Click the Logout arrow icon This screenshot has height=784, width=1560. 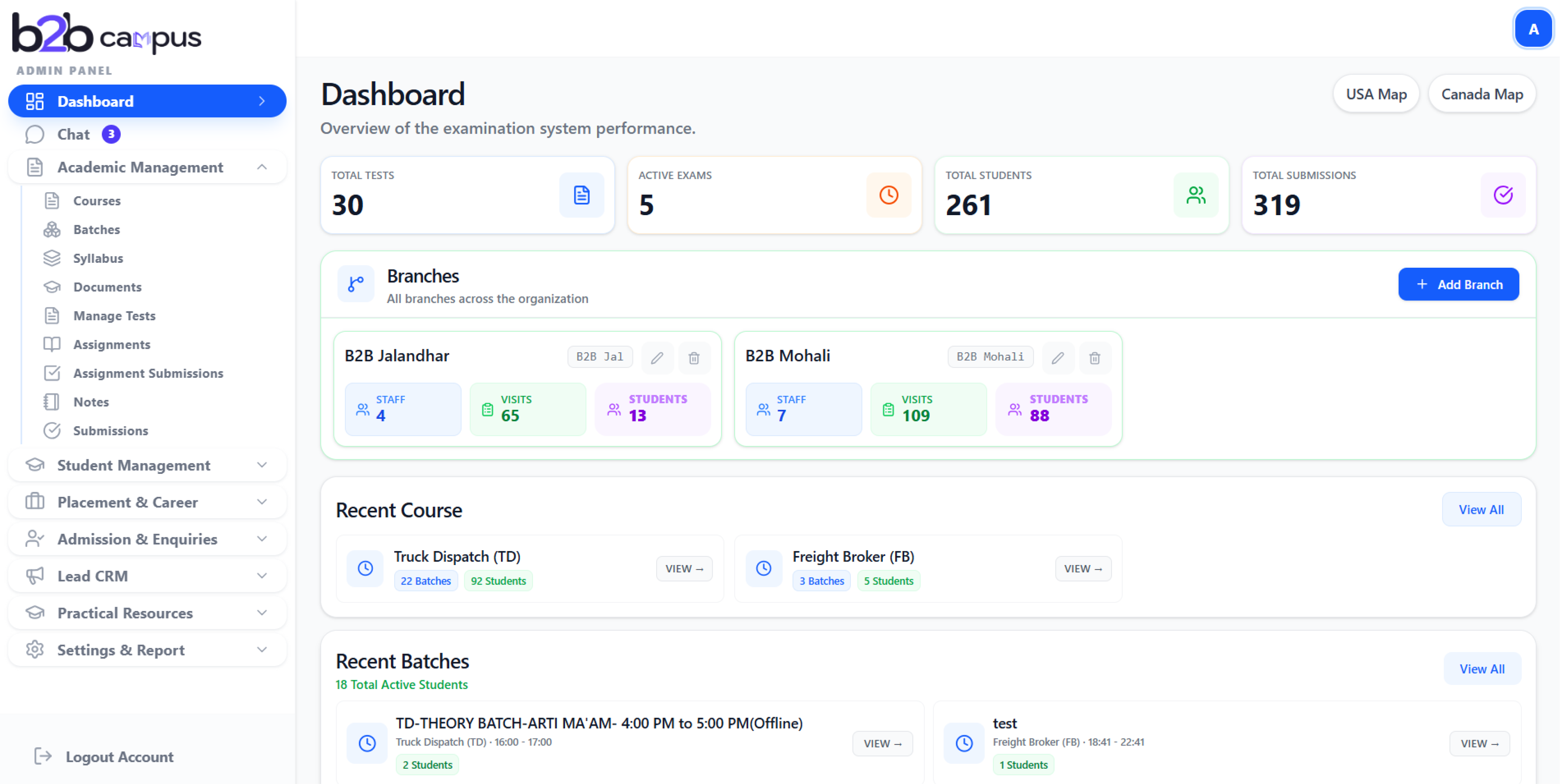[43, 755]
